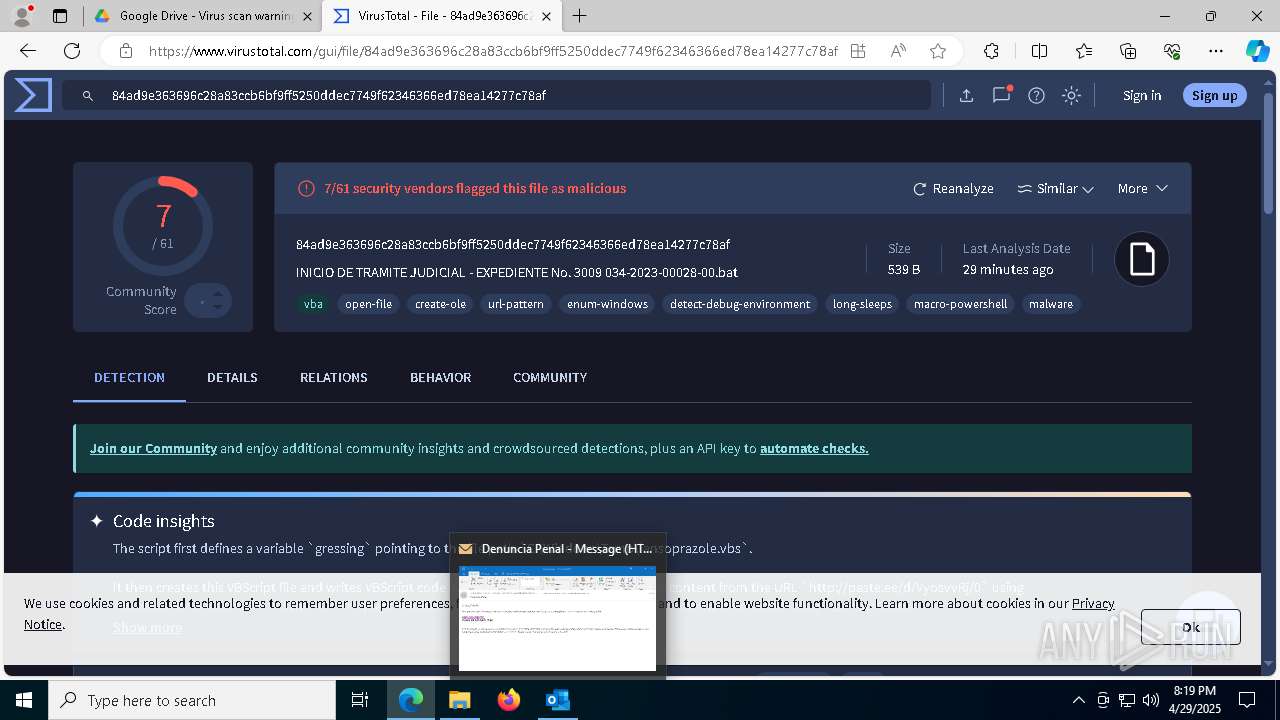1280x720 pixels.
Task: Open the notifications chat icon
Action: click(1001, 95)
